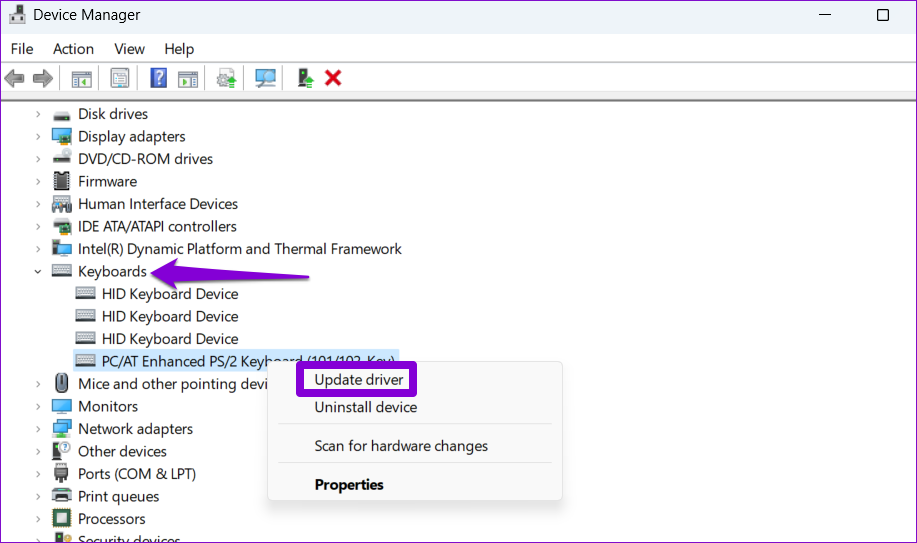The height and width of the screenshot is (543, 917).
Task: Select Mice and other pointing devices label
Action: (x=173, y=384)
